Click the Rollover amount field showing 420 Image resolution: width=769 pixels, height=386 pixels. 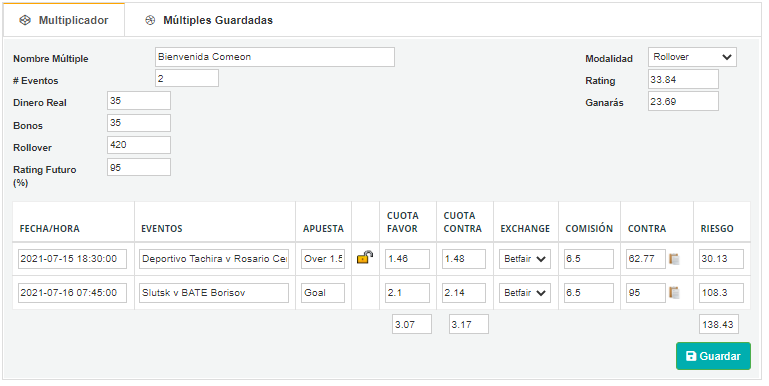click(x=139, y=145)
